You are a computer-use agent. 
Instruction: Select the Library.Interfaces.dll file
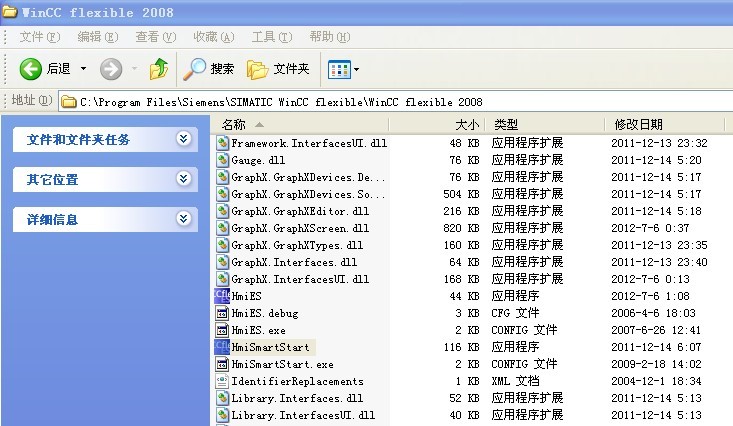tap(297, 398)
